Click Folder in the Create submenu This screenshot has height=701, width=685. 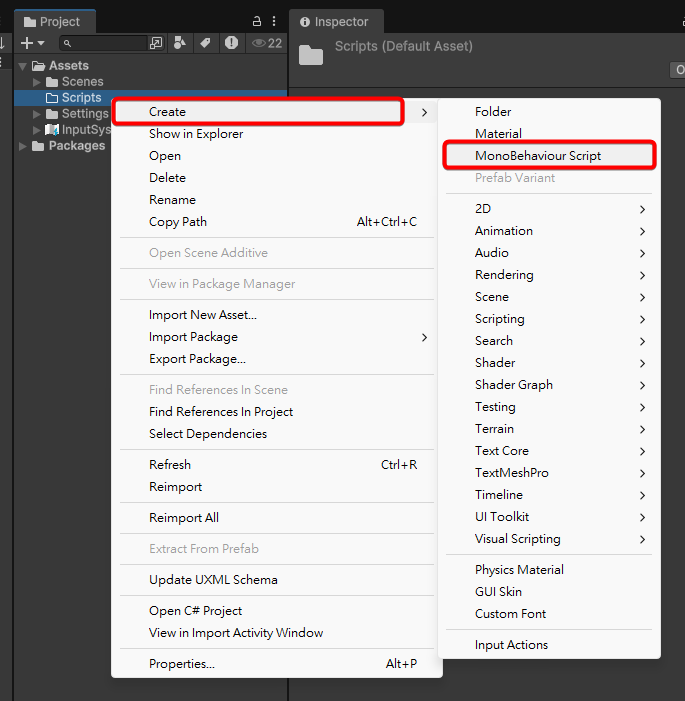coord(493,112)
